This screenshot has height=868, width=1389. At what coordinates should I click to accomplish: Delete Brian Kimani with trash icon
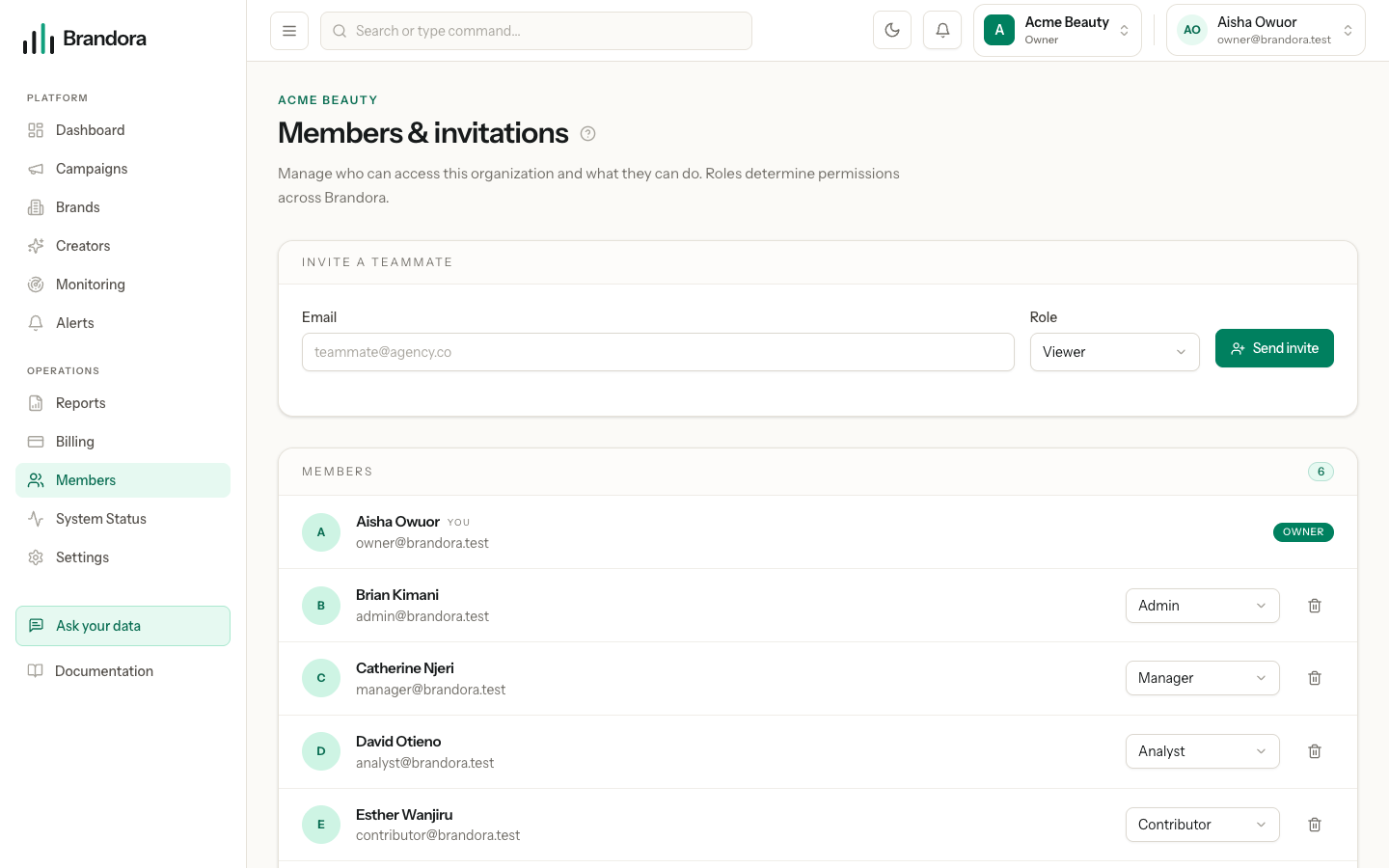tap(1315, 606)
